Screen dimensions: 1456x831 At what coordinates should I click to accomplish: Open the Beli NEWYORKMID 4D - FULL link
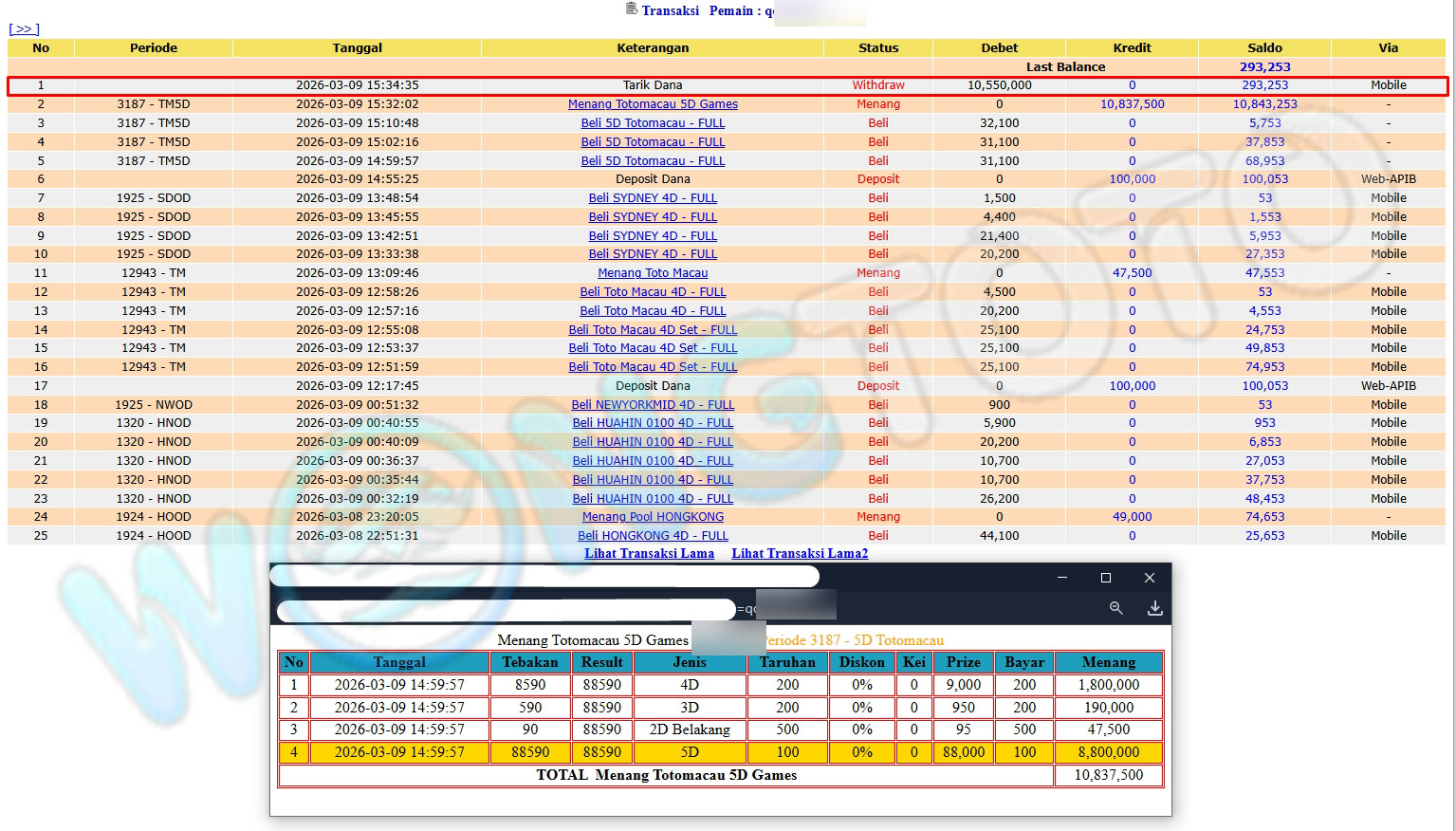pos(653,405)
